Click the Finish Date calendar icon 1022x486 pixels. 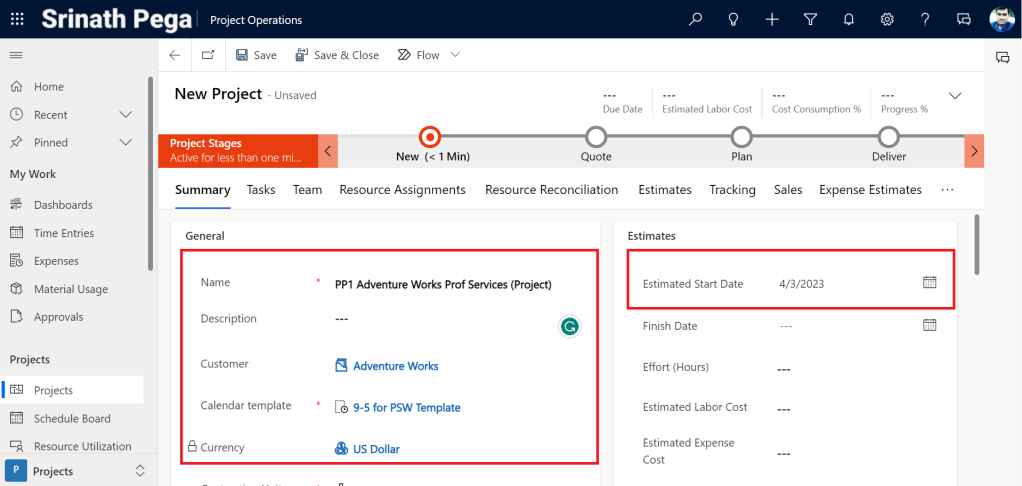tap(929, 325)
